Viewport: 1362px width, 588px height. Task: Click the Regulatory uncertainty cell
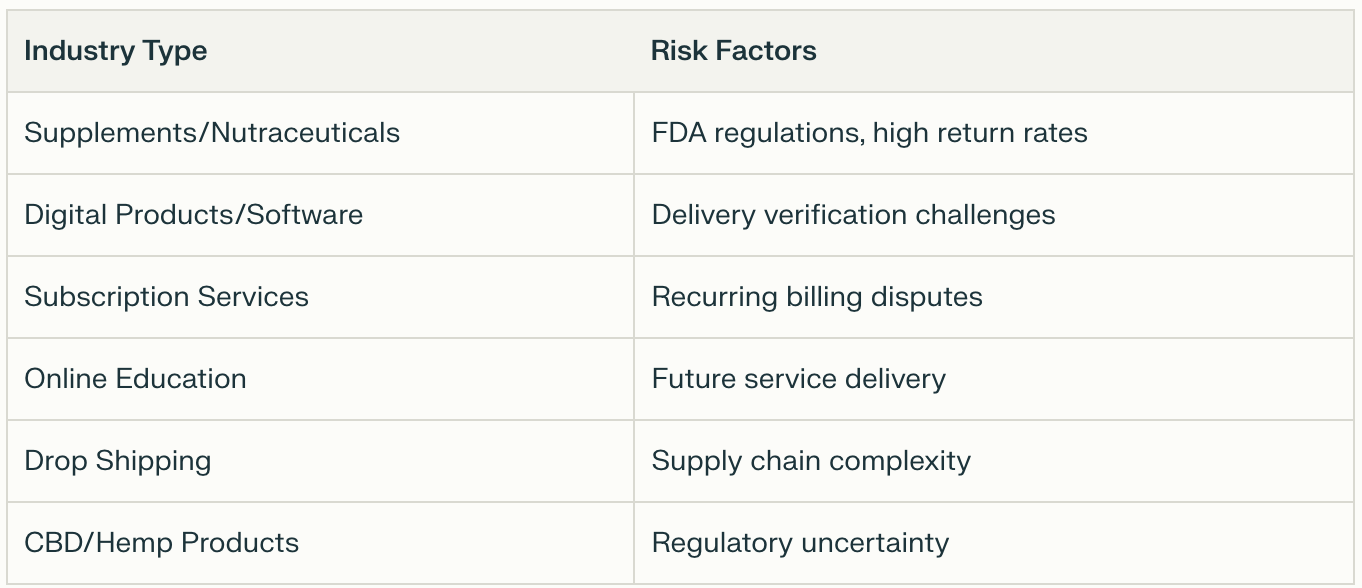click(x=800, y=543)
